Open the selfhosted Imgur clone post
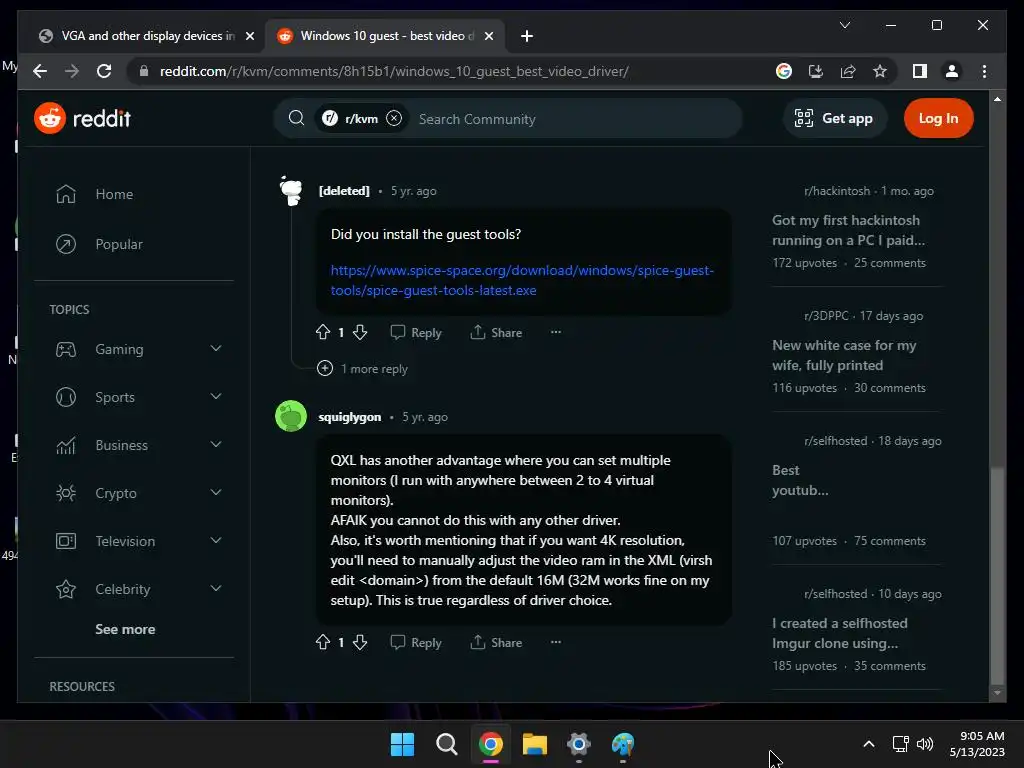 [840, 633]
